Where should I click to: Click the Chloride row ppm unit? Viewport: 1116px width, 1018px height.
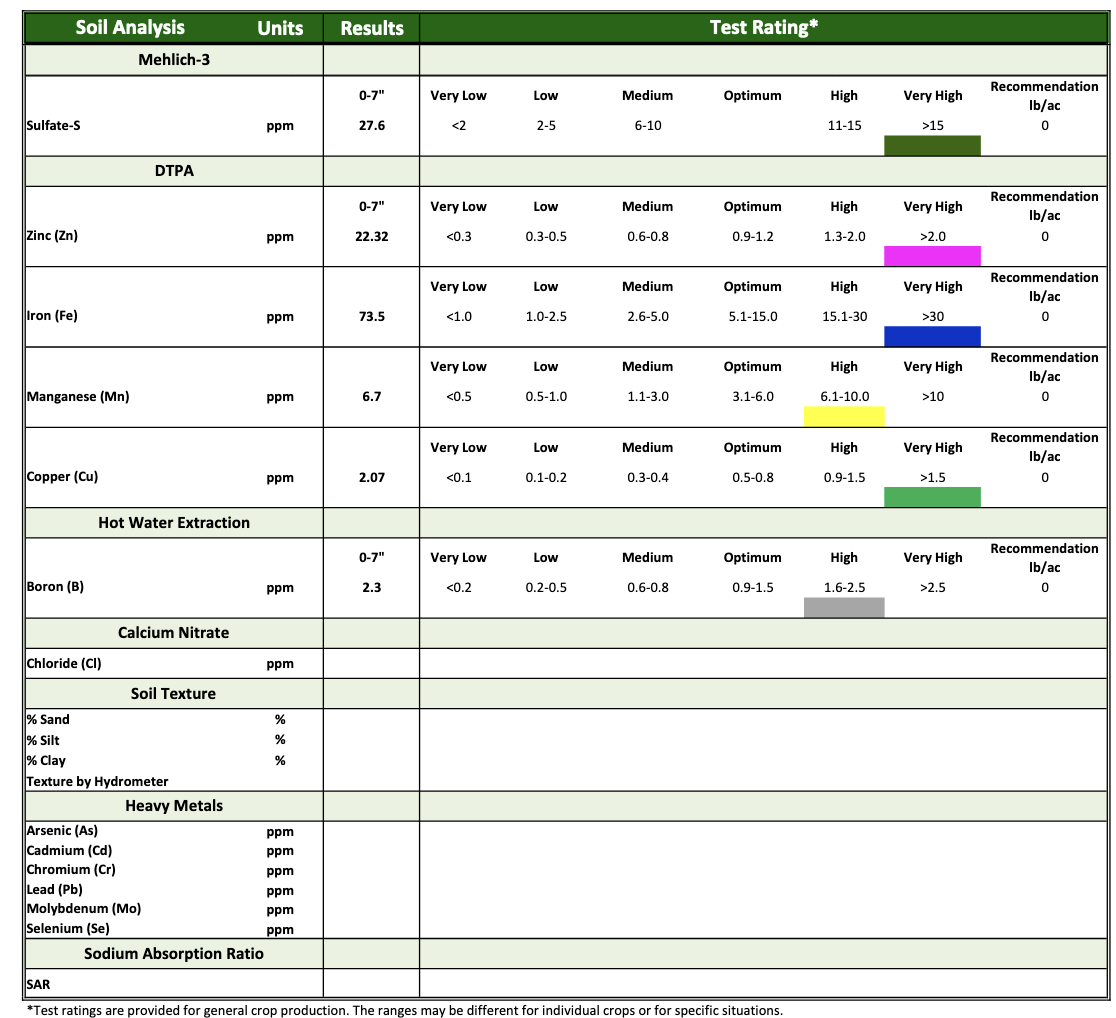click(280, 664)
